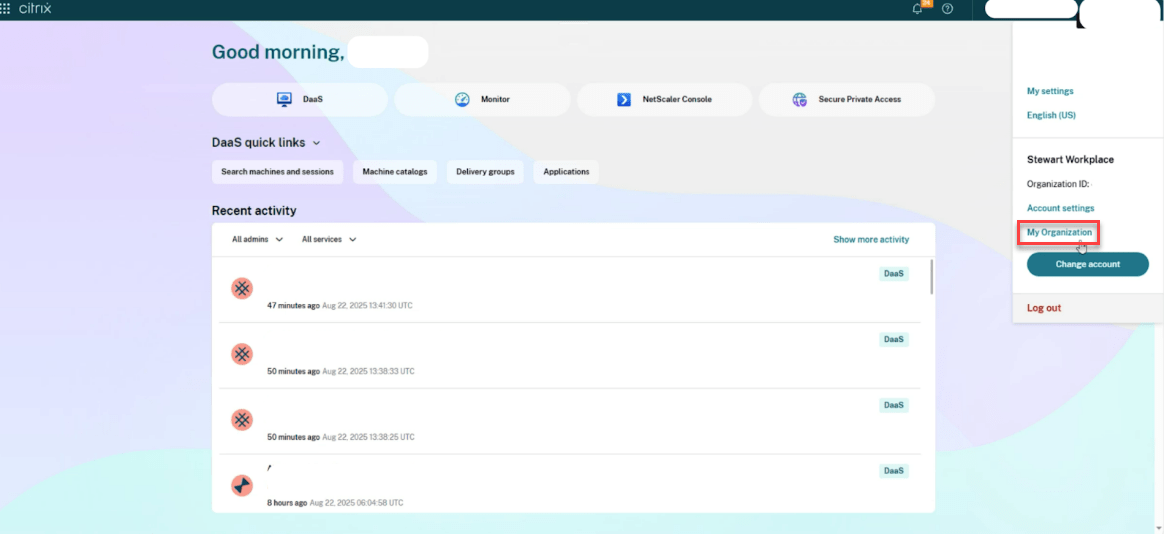Click the DaaS monitor icon
The height and width of the screenshot is (534, 1164).
click(x=284, y=100)
